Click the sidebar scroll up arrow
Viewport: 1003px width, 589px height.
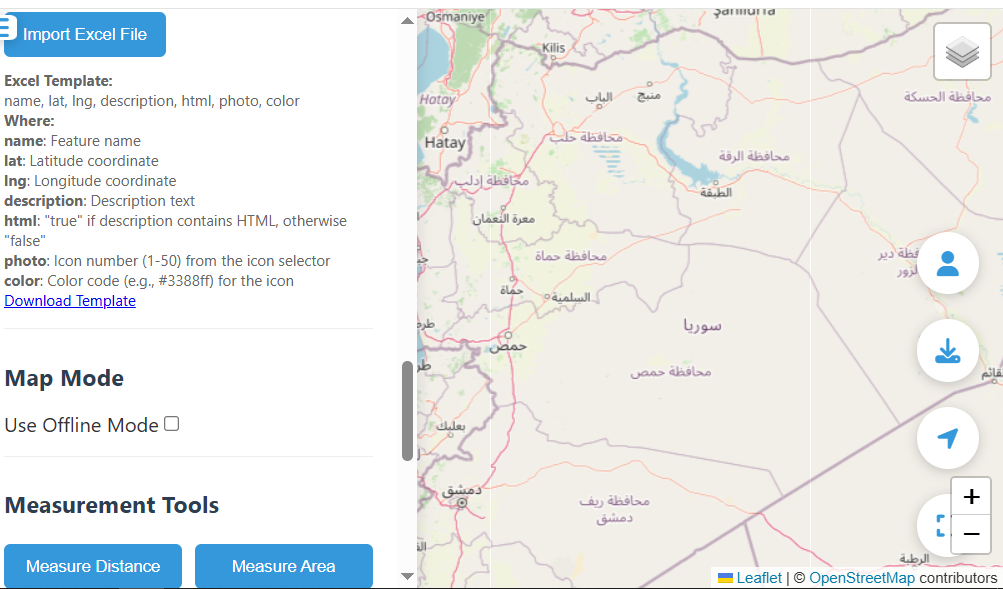click(407, 20)
